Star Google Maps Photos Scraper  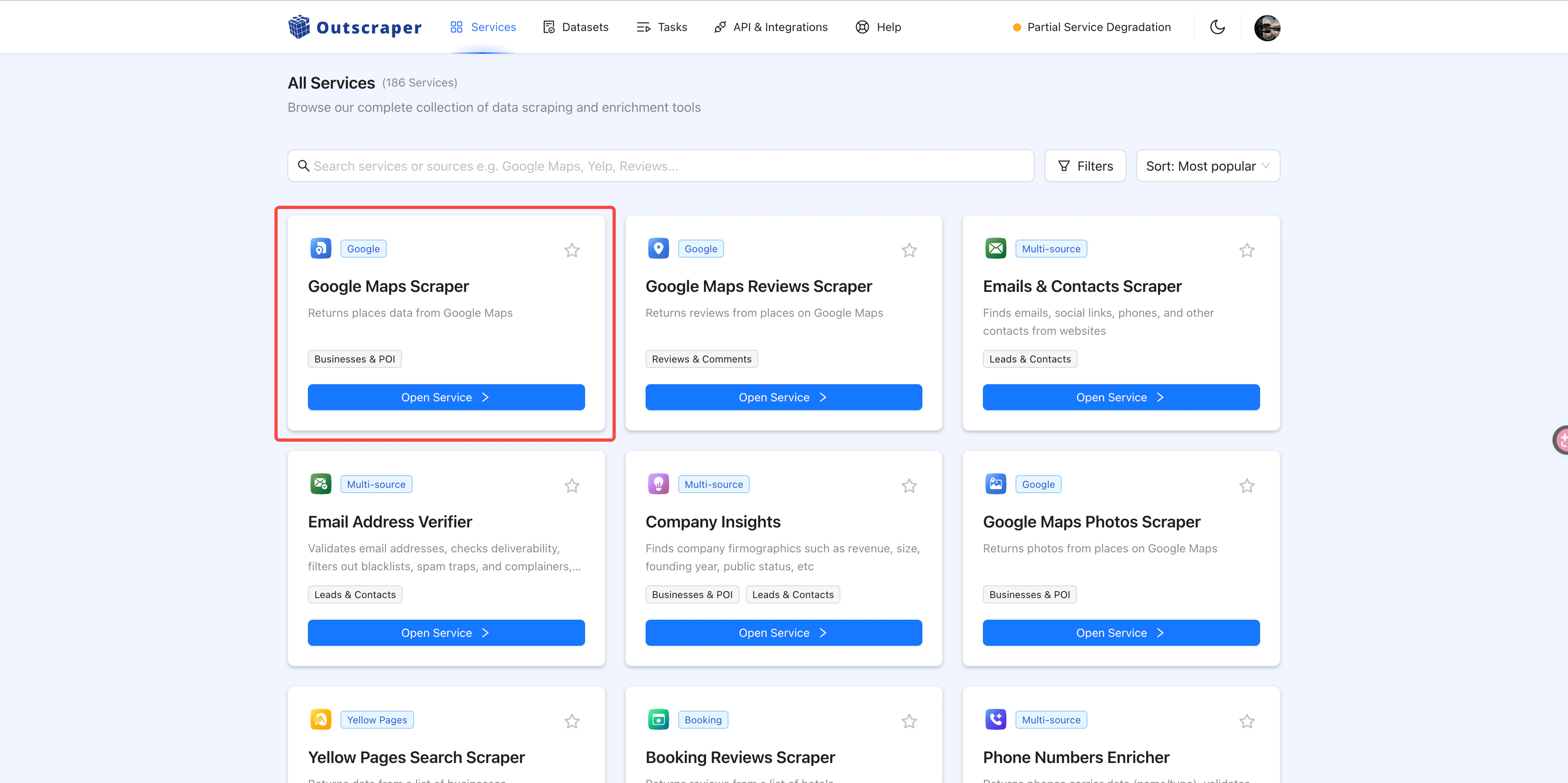[1247, 485]
